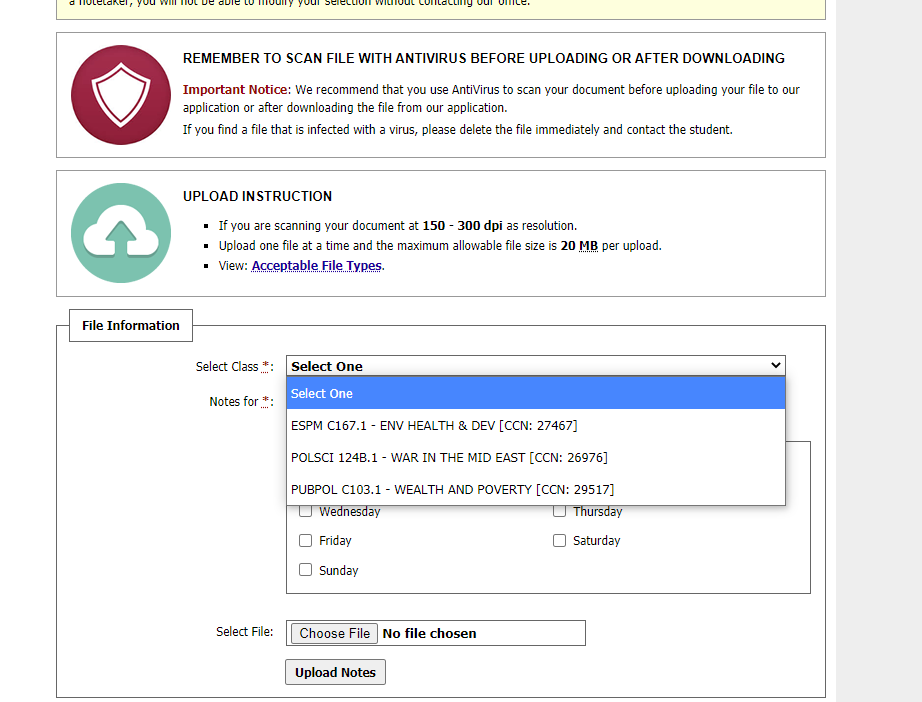Click the 'No file chosen' file field
Viewport: 922px width, 702px height.
point(436,633)
